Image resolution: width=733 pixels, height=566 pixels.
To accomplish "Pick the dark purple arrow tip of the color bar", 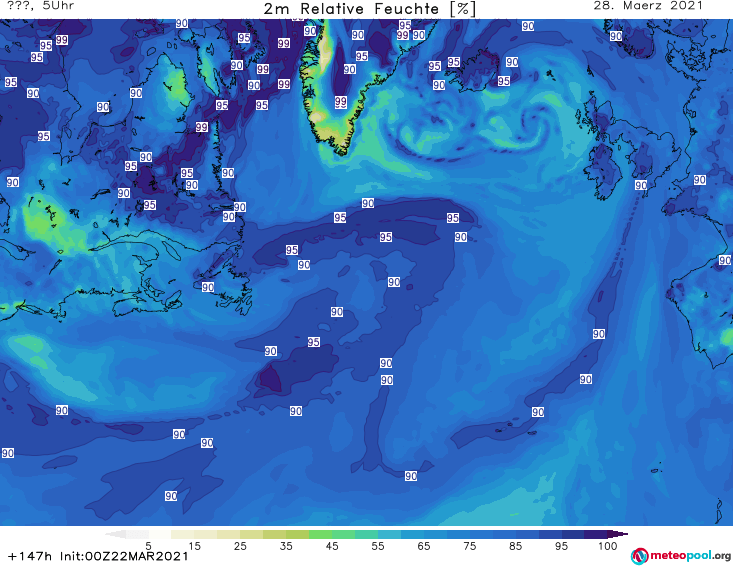I will click(618, 534).
